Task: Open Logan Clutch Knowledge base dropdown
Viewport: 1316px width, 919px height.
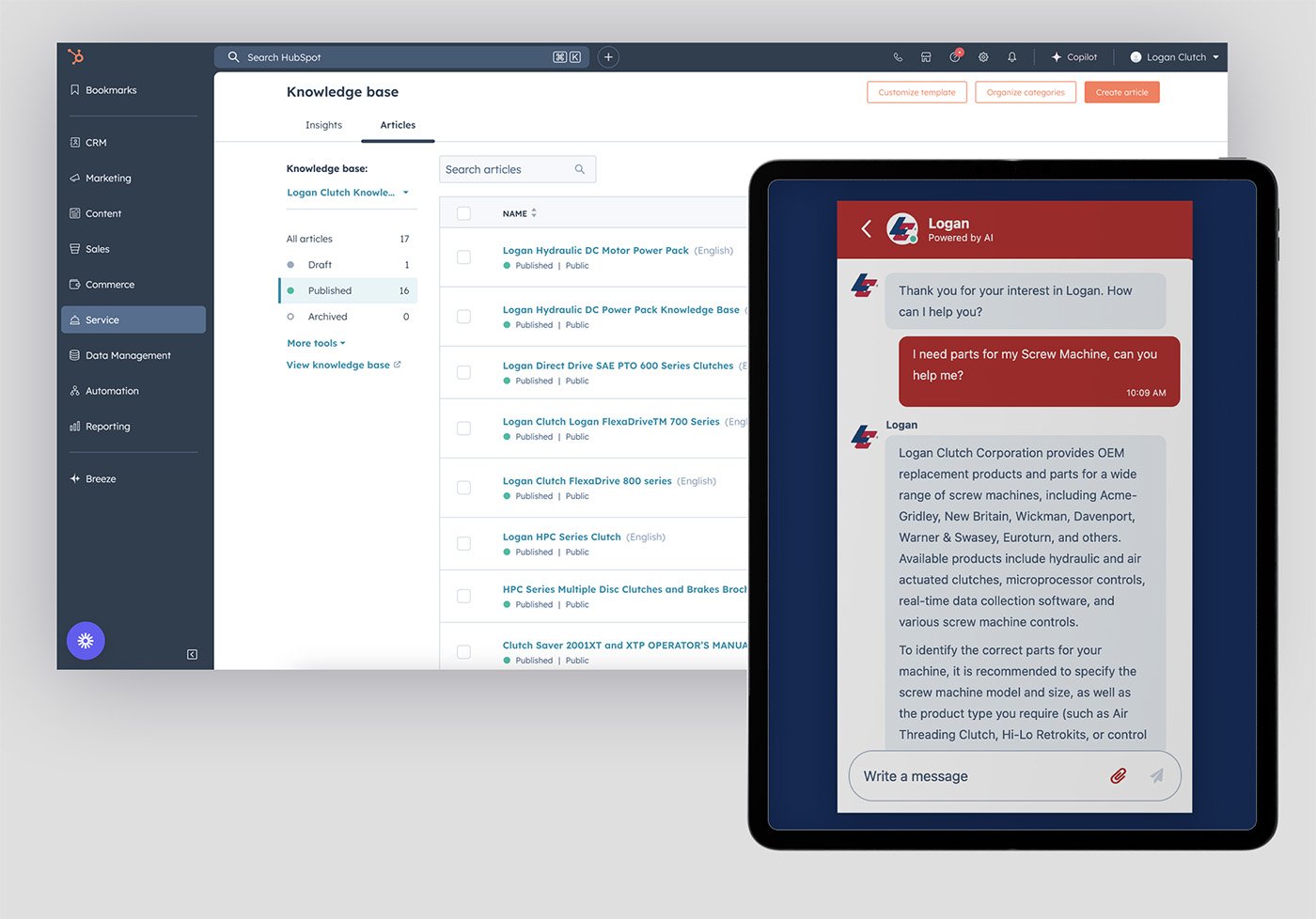Action: point(348,193)
